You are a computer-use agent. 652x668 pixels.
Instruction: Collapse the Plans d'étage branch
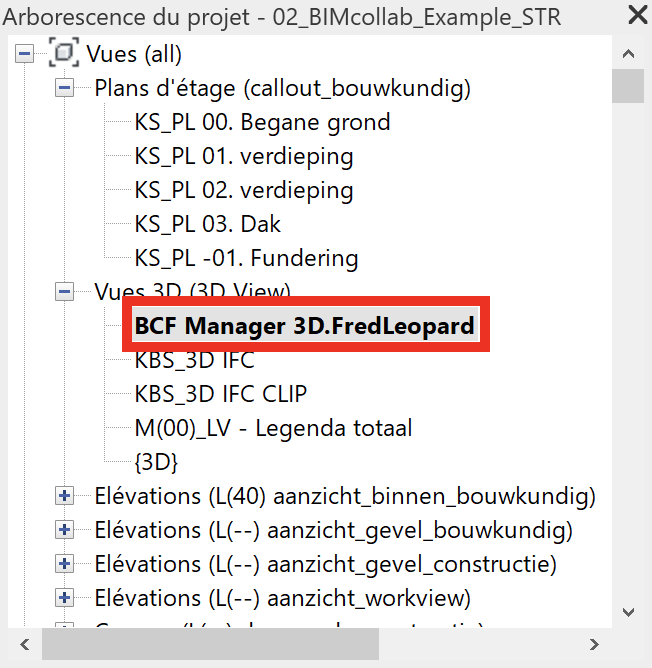[64, 88]
